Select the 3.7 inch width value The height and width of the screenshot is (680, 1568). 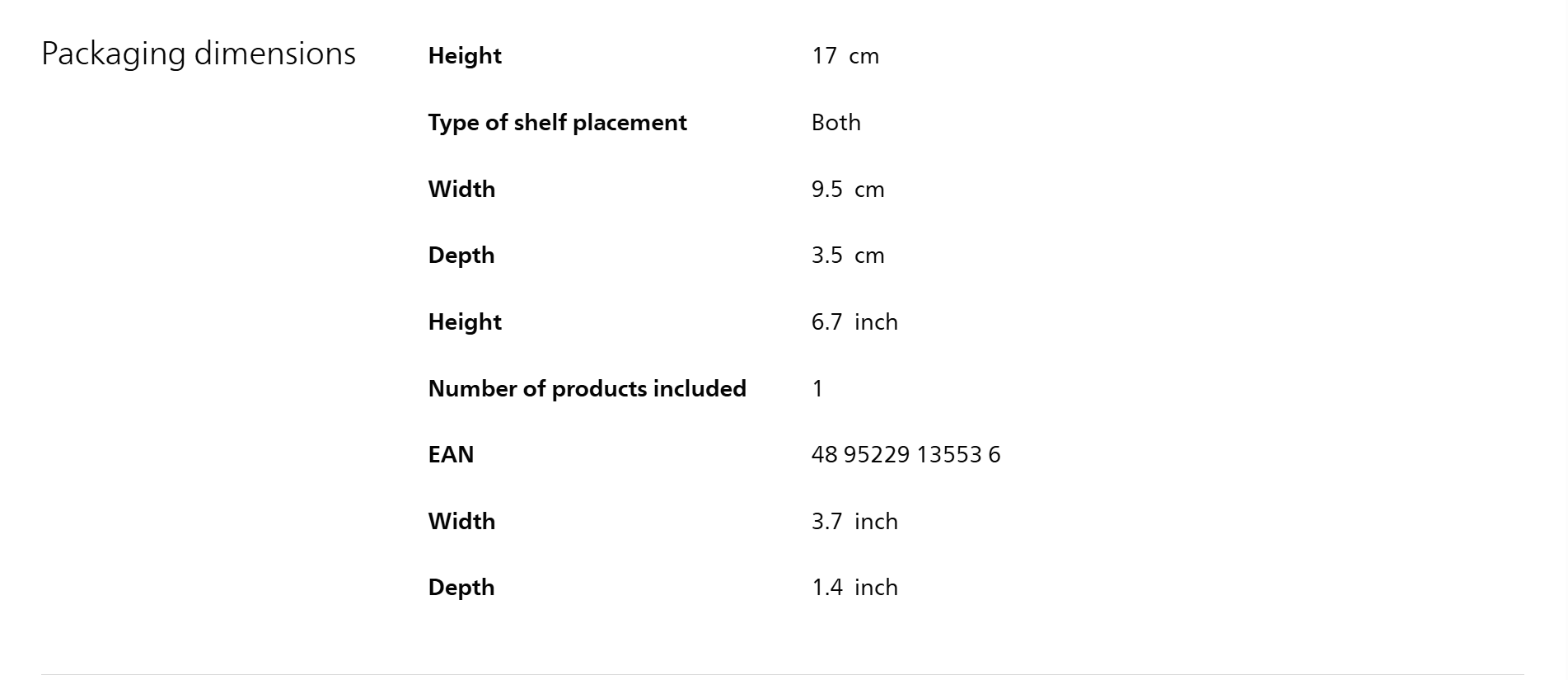(x=854, y=522)
